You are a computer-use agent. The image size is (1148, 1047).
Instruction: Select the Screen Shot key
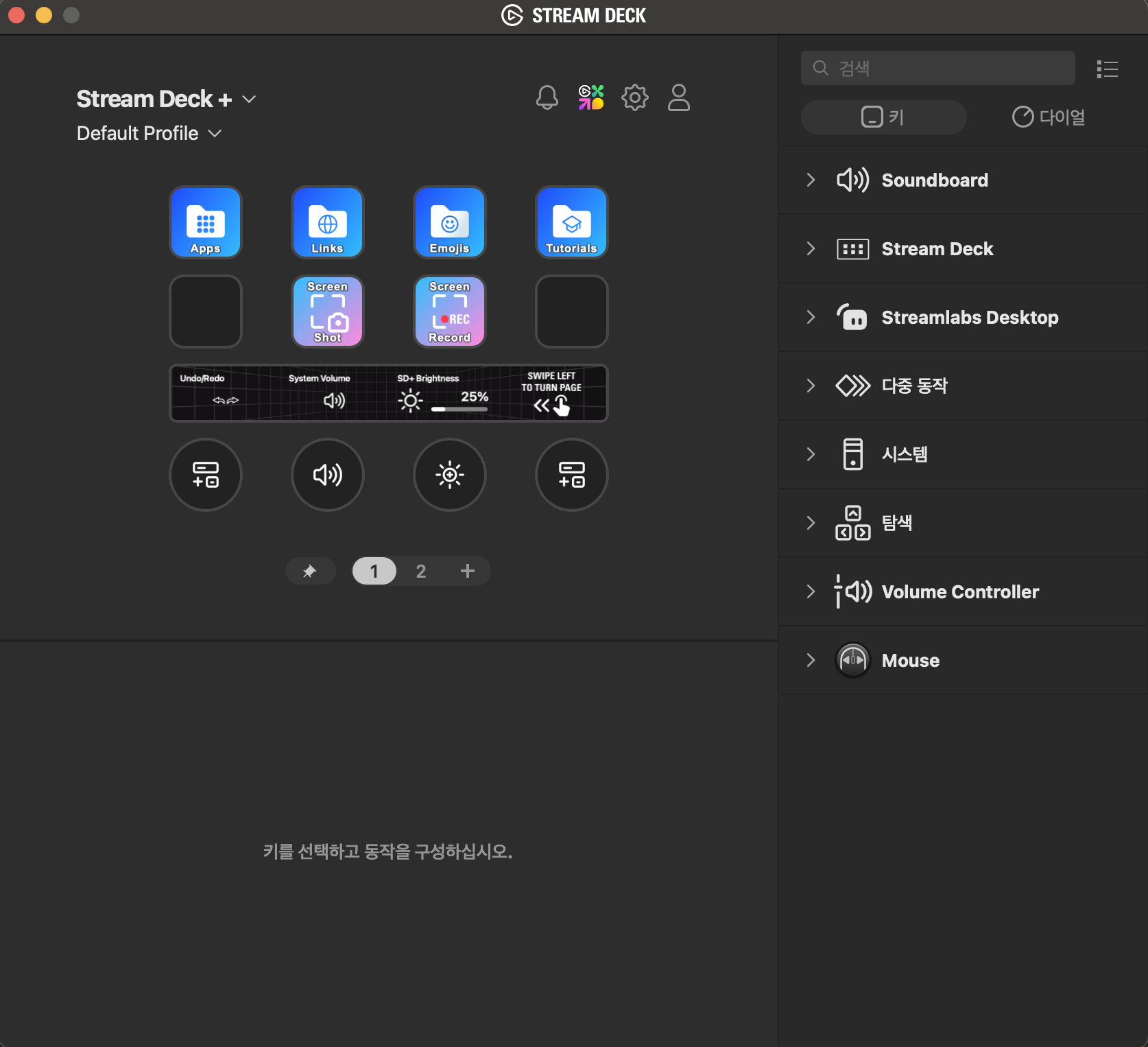point(328,311)
